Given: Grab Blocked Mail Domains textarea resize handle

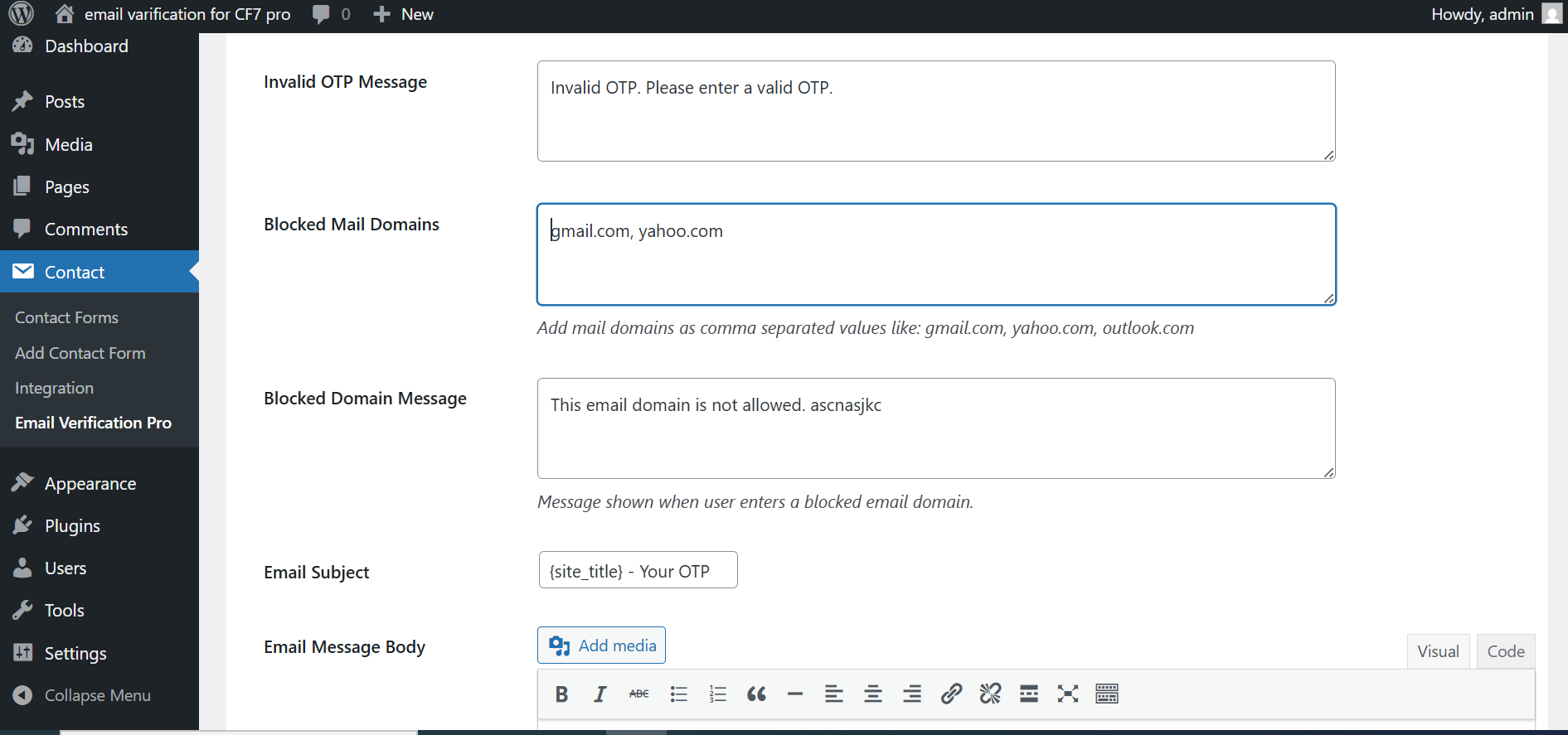Looking at the screenshot, I should coord(1329,298).
